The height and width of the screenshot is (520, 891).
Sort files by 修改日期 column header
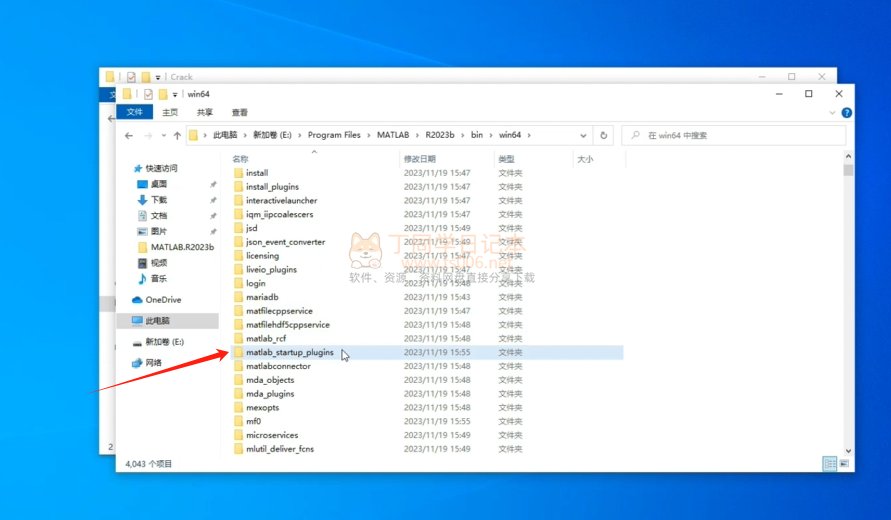420,159
